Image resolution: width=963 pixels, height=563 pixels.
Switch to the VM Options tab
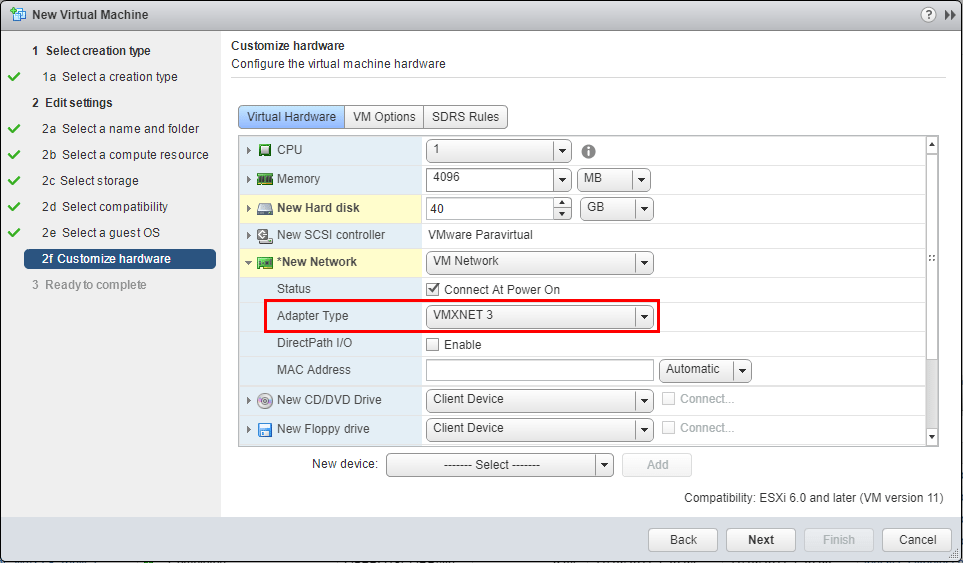point(384,117)
